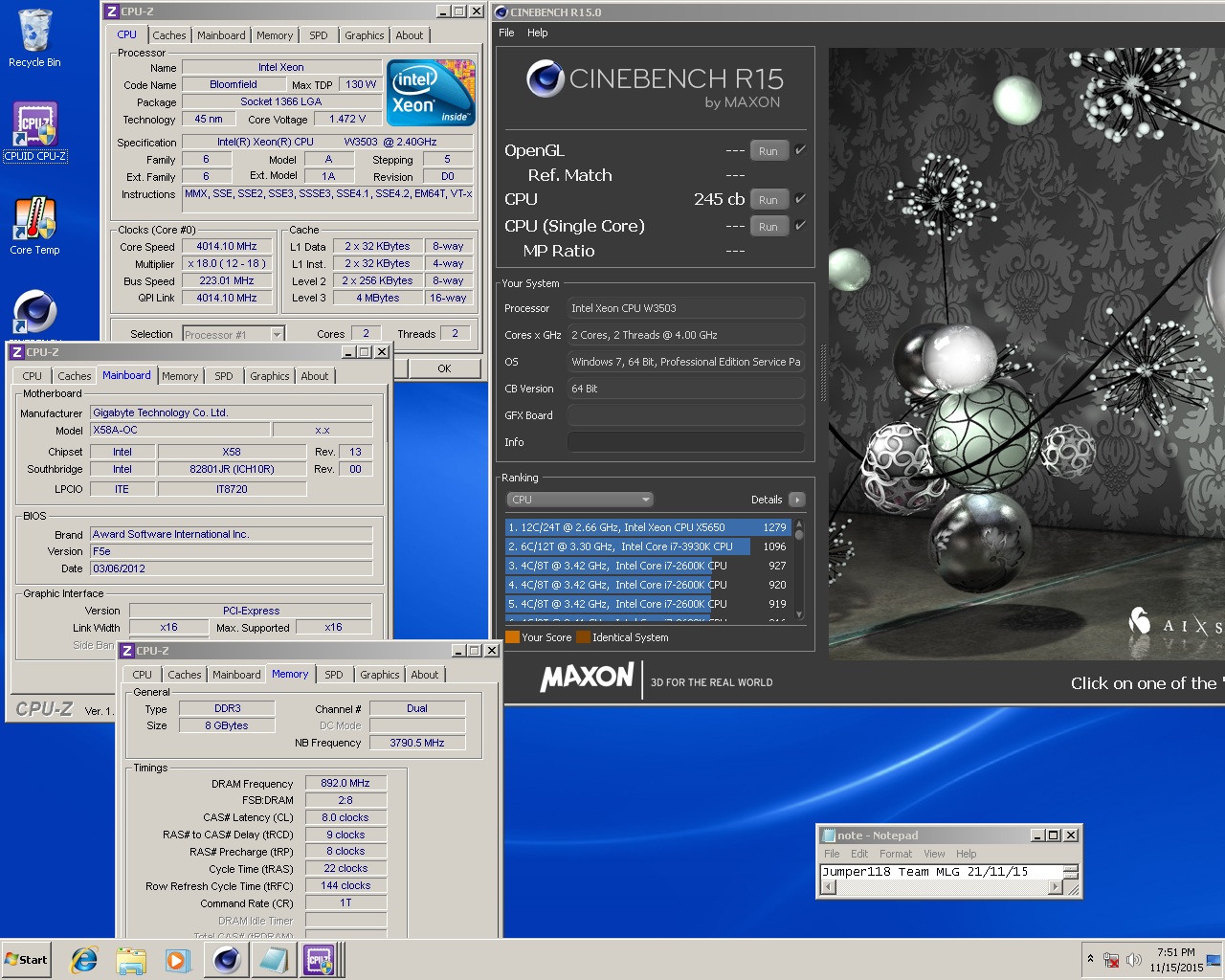Click the Cinebench R15 logo sphere
Image resolution: width=1225 pixels, height=980 pixels.
click(x=545, y=78)
